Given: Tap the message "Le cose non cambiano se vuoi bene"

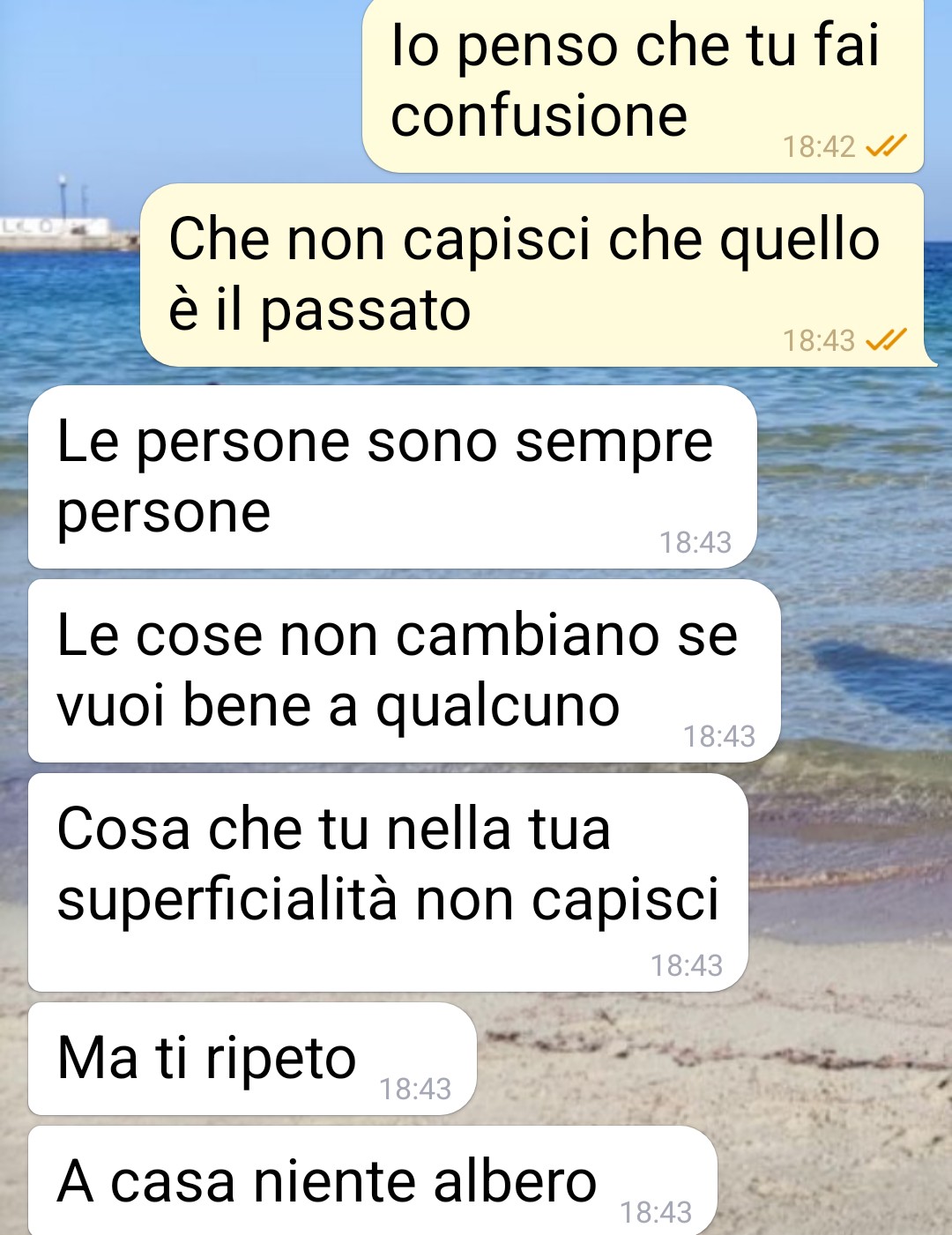Looking at the screenshot, I should point(405,671).
